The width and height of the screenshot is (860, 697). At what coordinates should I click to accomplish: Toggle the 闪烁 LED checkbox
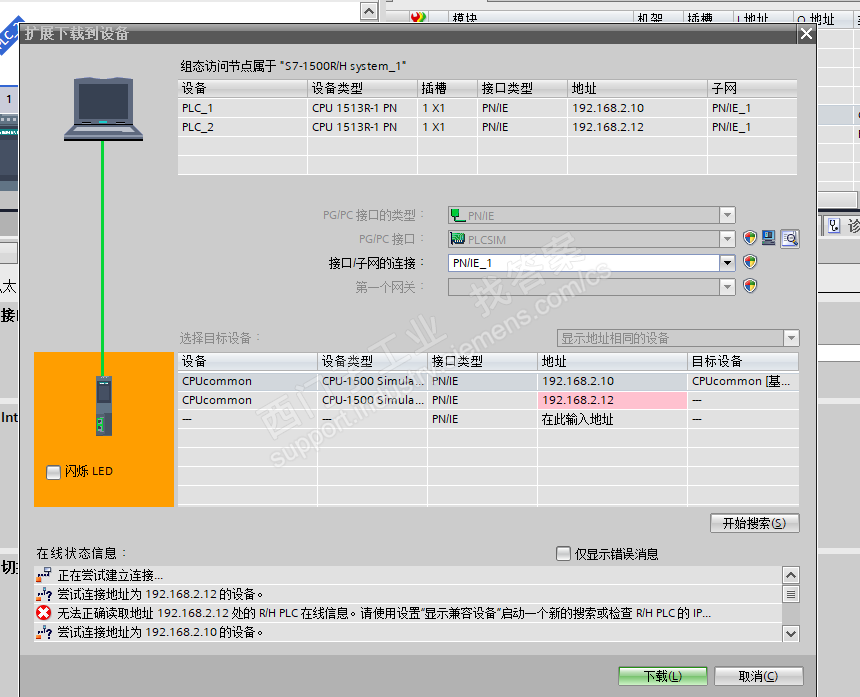pos(53,472)
